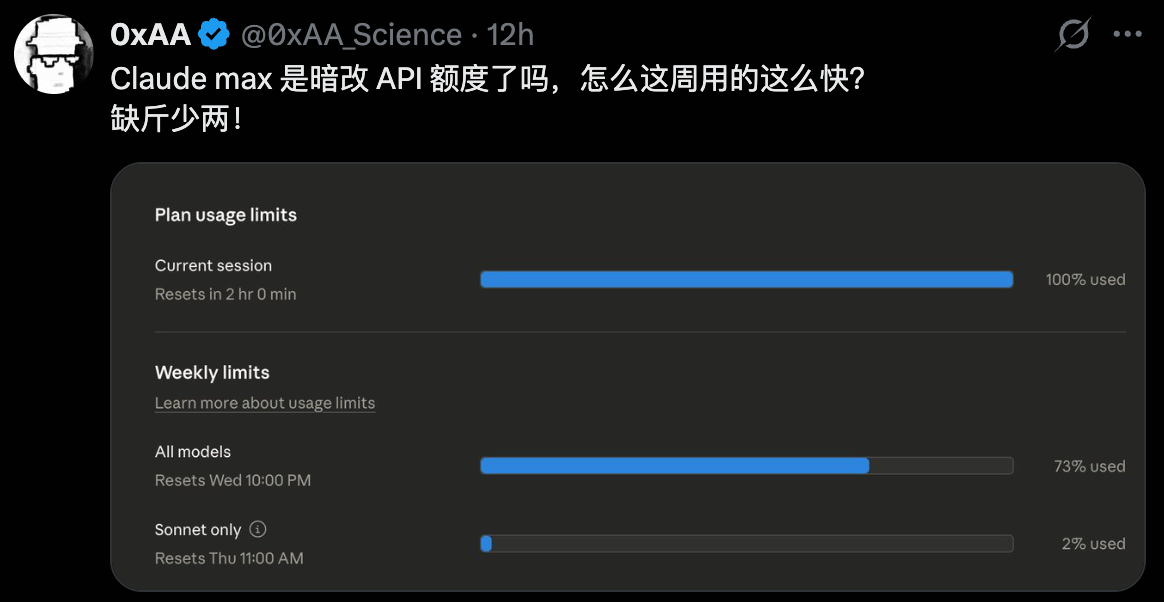
Task: Open the more options menu
Action: 1127,33
